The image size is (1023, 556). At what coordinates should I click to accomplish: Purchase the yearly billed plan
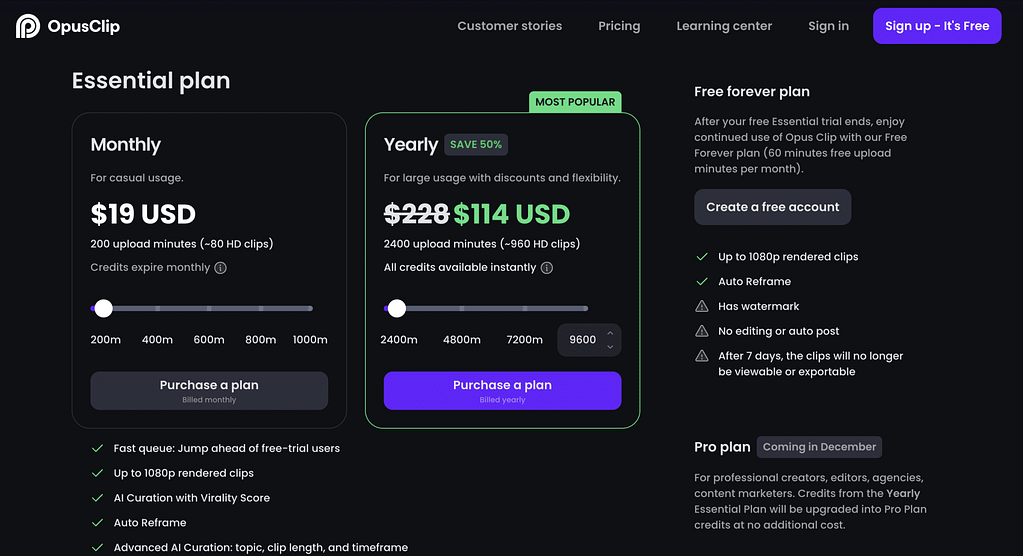[502, 391]
